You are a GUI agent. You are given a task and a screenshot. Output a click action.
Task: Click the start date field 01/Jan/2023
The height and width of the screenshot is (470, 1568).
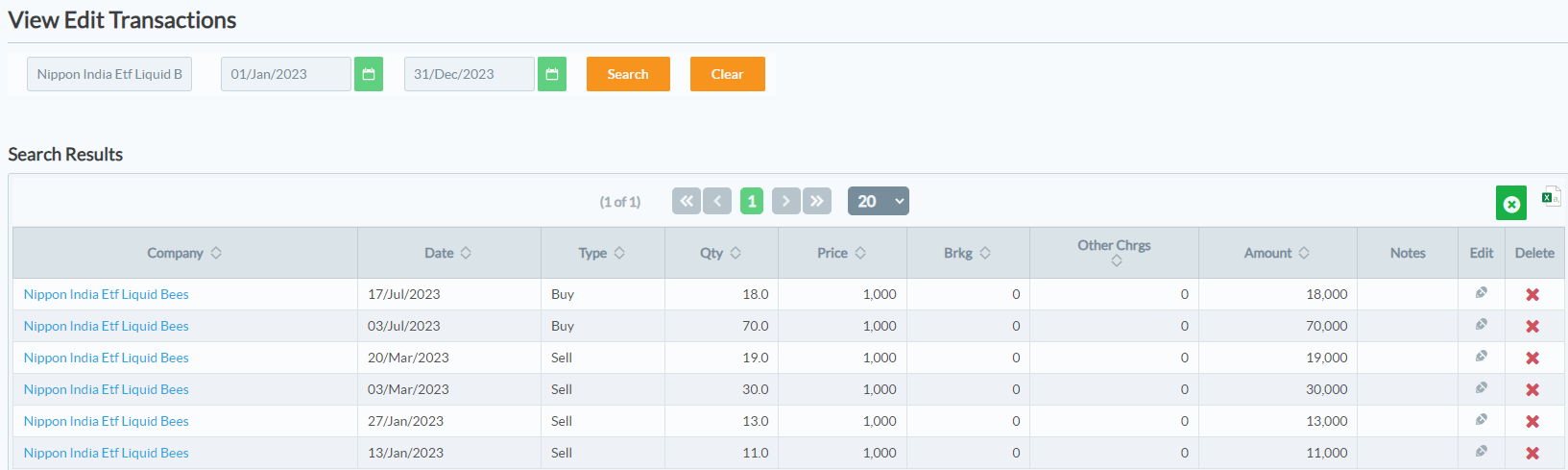(286, 74)
